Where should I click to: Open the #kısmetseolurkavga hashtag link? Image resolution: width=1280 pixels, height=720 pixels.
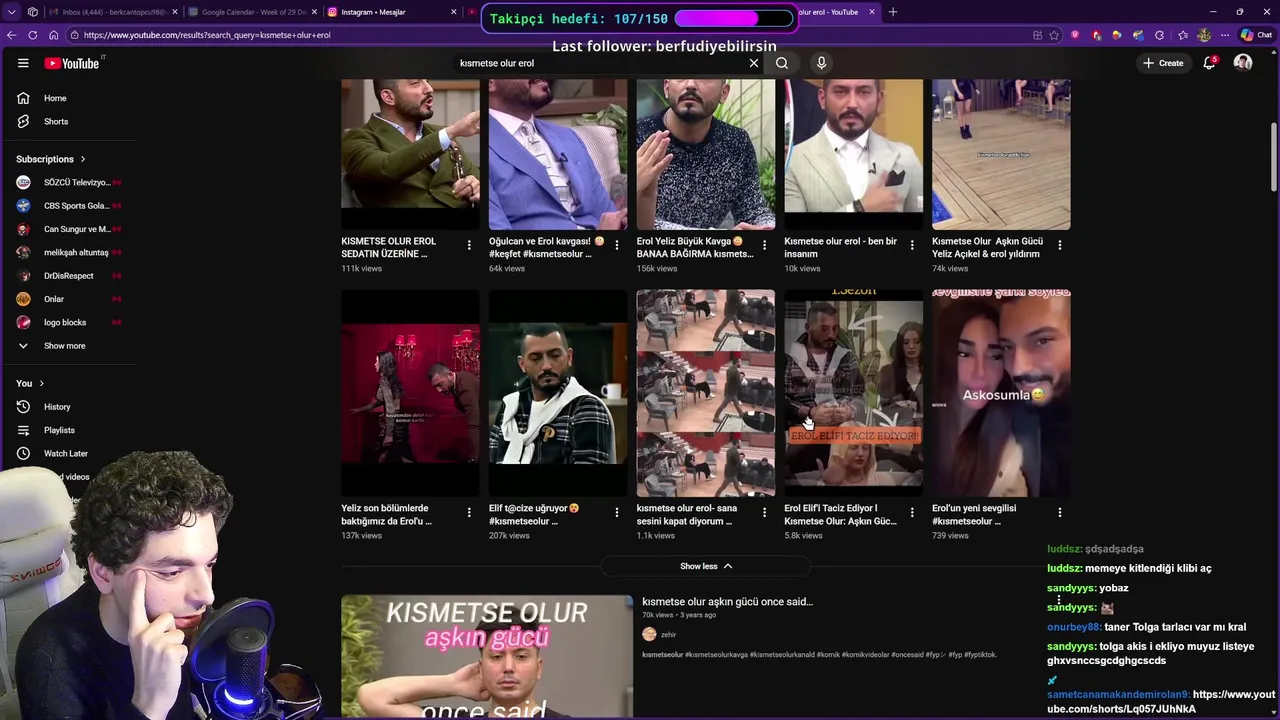coord(716,655)
